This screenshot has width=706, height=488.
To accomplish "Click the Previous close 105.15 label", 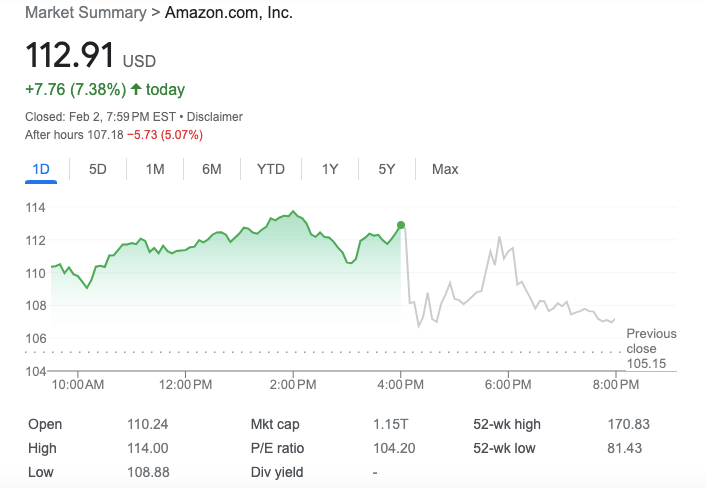I will point(651,348).
